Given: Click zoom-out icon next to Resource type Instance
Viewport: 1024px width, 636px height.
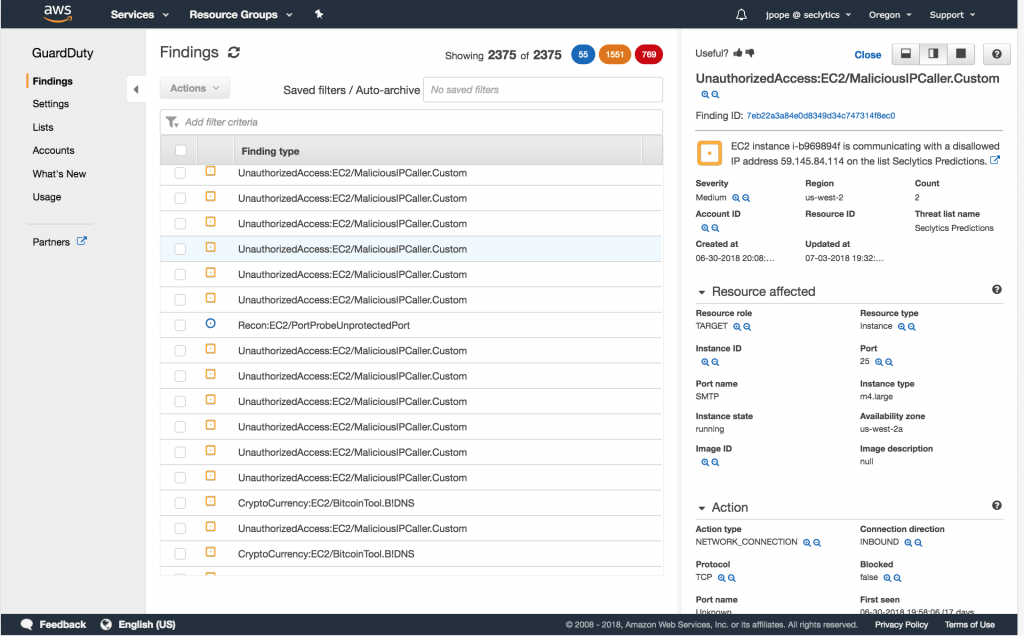Looking at the screenshot, I should [912, 326].
